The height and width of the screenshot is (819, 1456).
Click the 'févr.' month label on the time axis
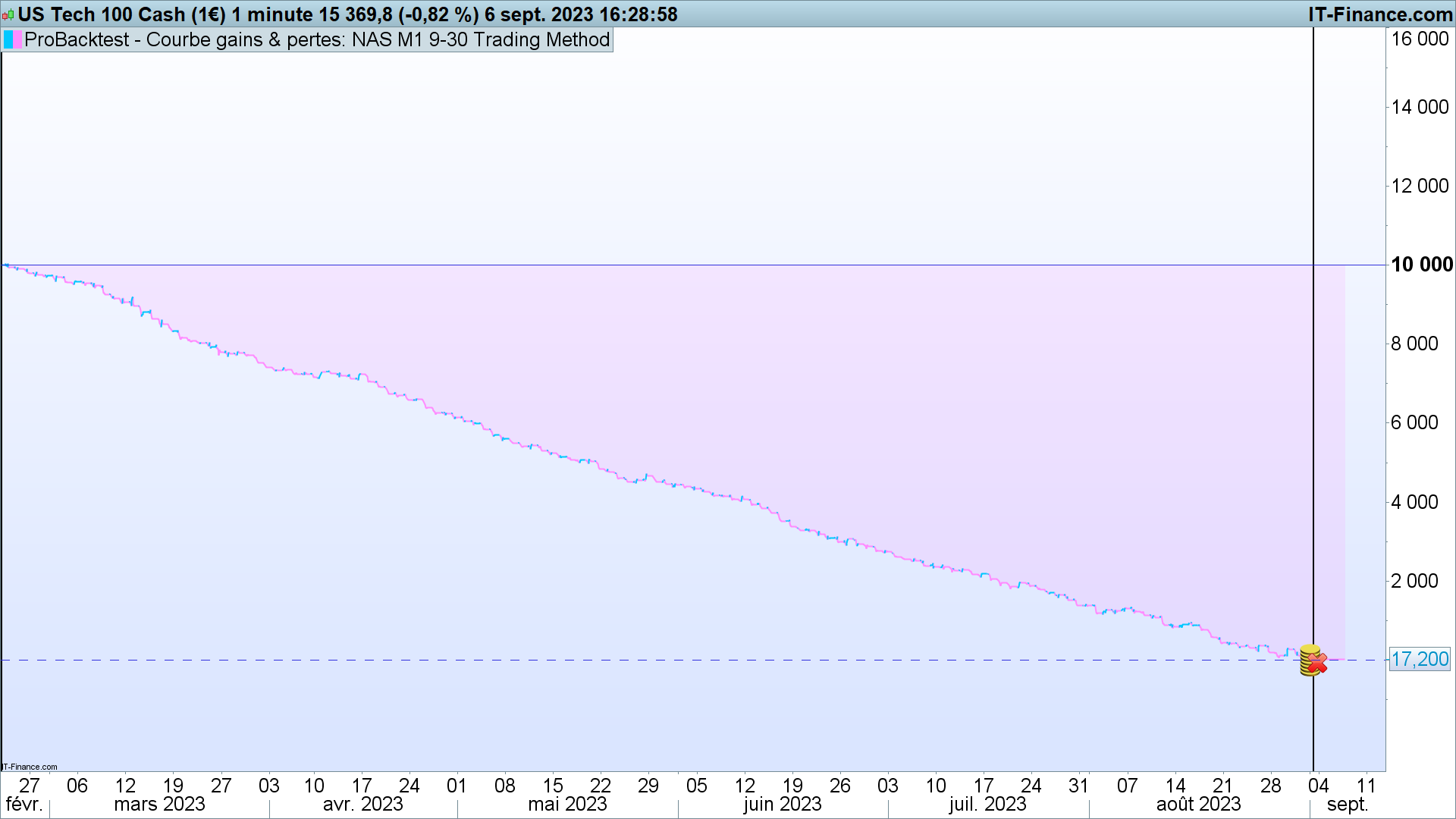point(24,804)
